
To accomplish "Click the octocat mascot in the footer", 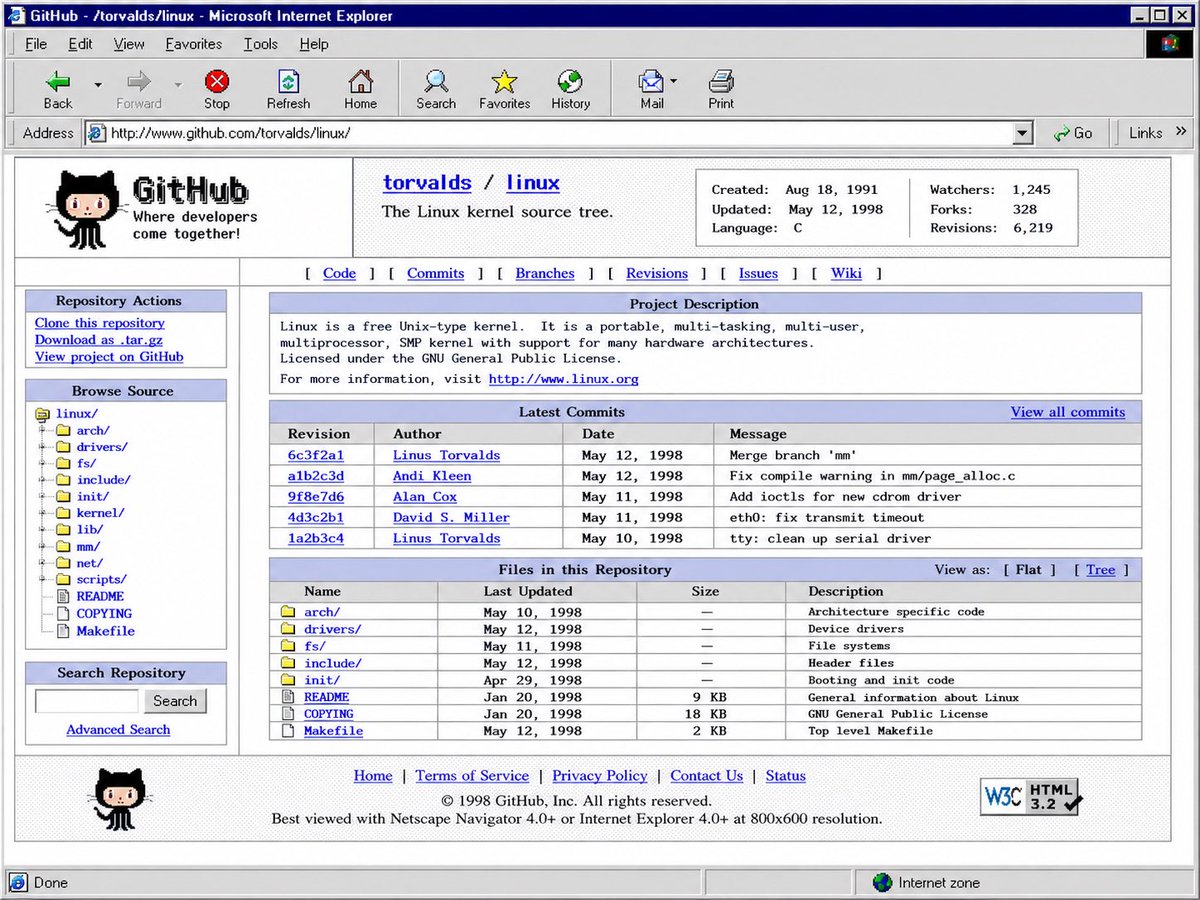I will 120,798.
